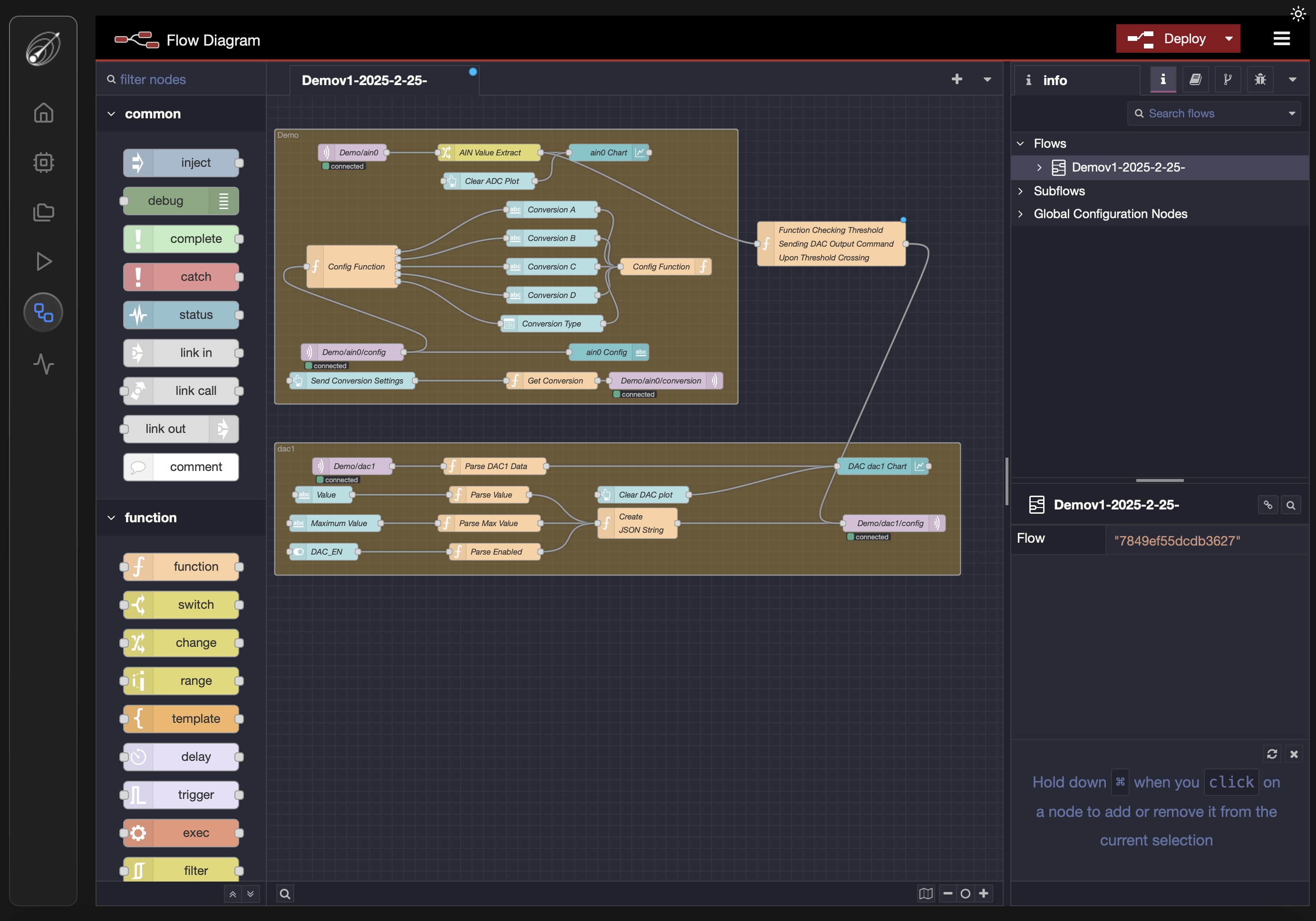1316x921 pixels.
Task: Click the home icon in left sidebar
Action: (x=44, y=113)
